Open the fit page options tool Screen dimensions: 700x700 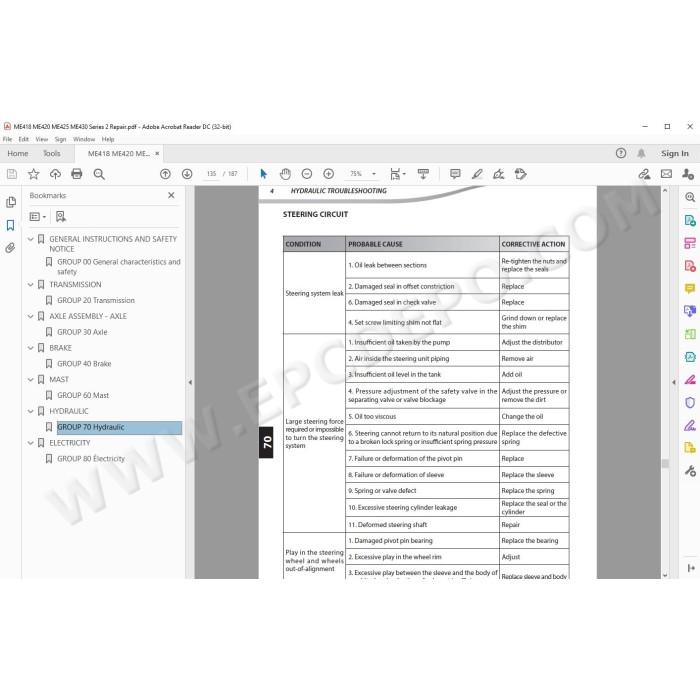397,174
